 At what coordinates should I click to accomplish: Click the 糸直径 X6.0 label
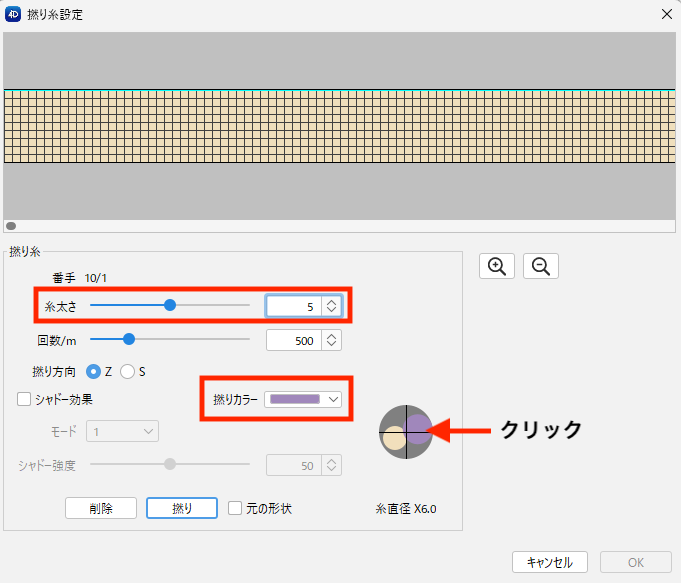pyautogui.click(x=406, y=509)
